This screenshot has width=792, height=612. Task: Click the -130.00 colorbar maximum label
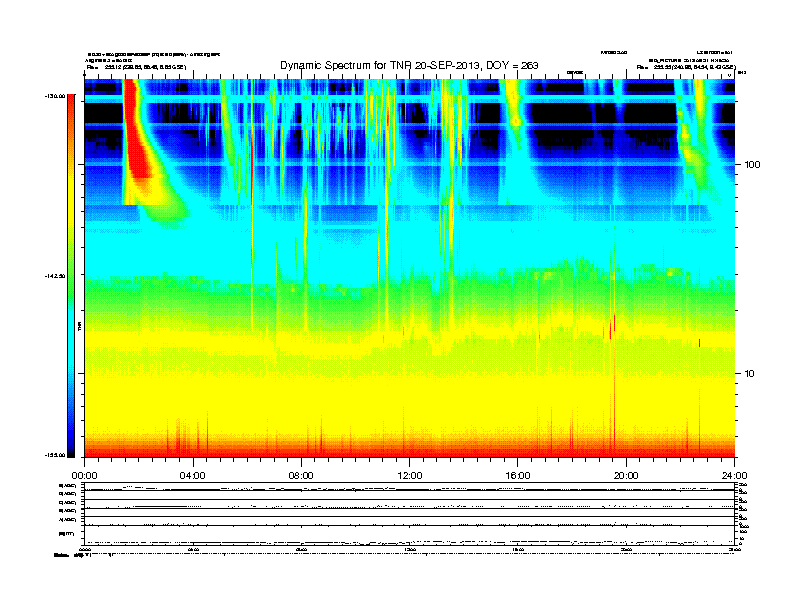55,96
